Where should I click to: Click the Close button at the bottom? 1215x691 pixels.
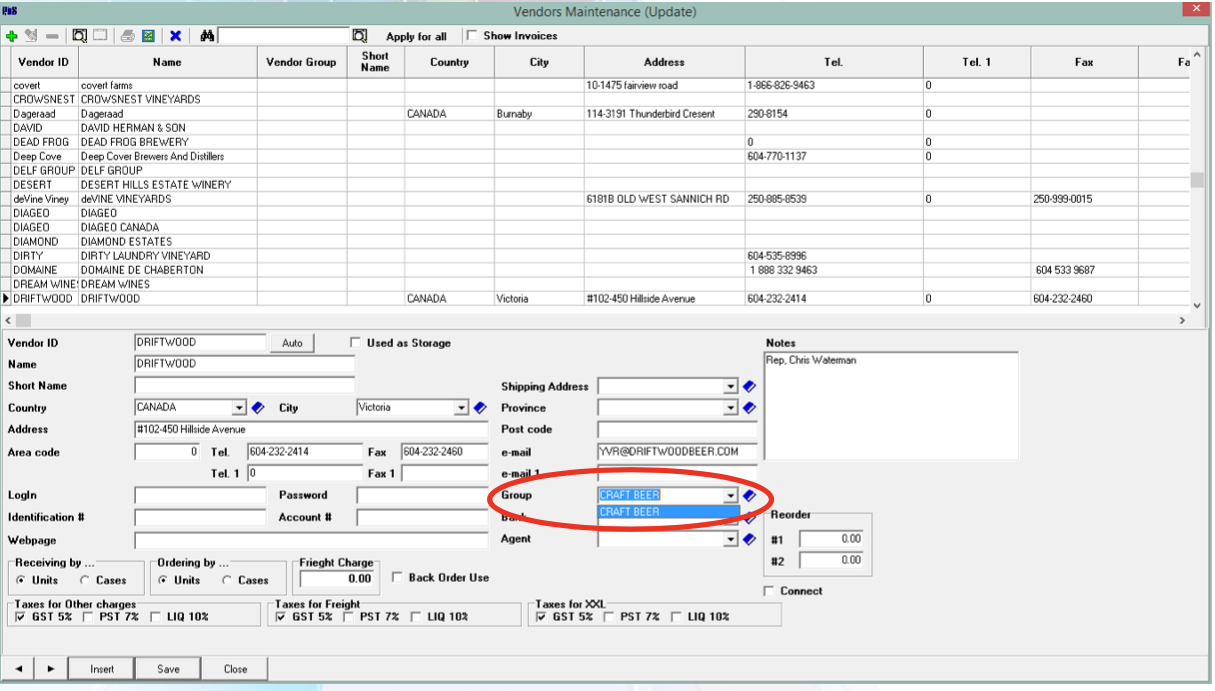[235, 669]
